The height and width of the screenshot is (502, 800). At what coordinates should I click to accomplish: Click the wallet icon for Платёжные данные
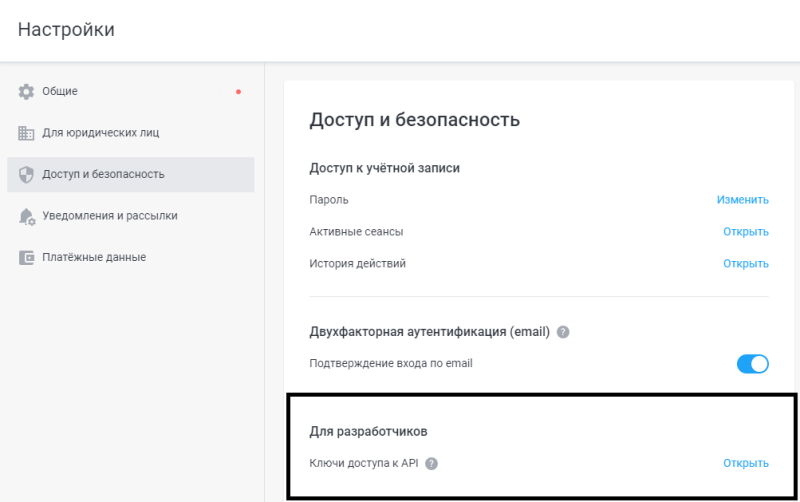[26, 257]
